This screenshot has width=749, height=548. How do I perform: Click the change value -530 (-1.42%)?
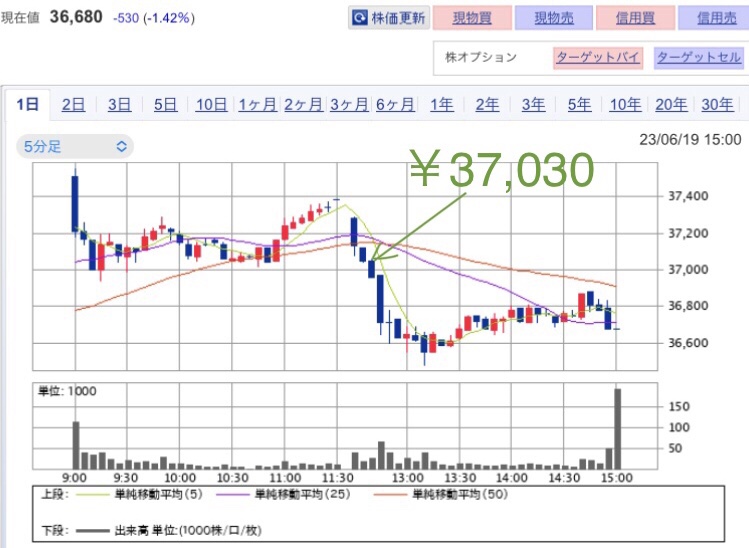pos(154,18)
